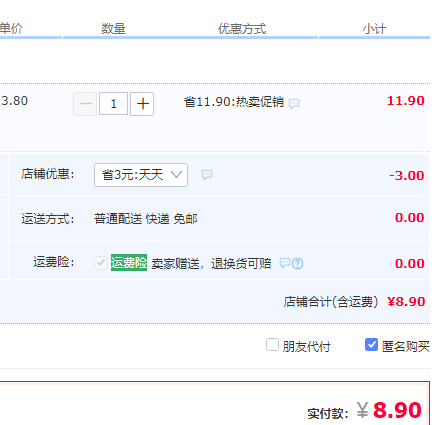Click the 数量 column header
437x425 pixels.
tap(113, 29)
